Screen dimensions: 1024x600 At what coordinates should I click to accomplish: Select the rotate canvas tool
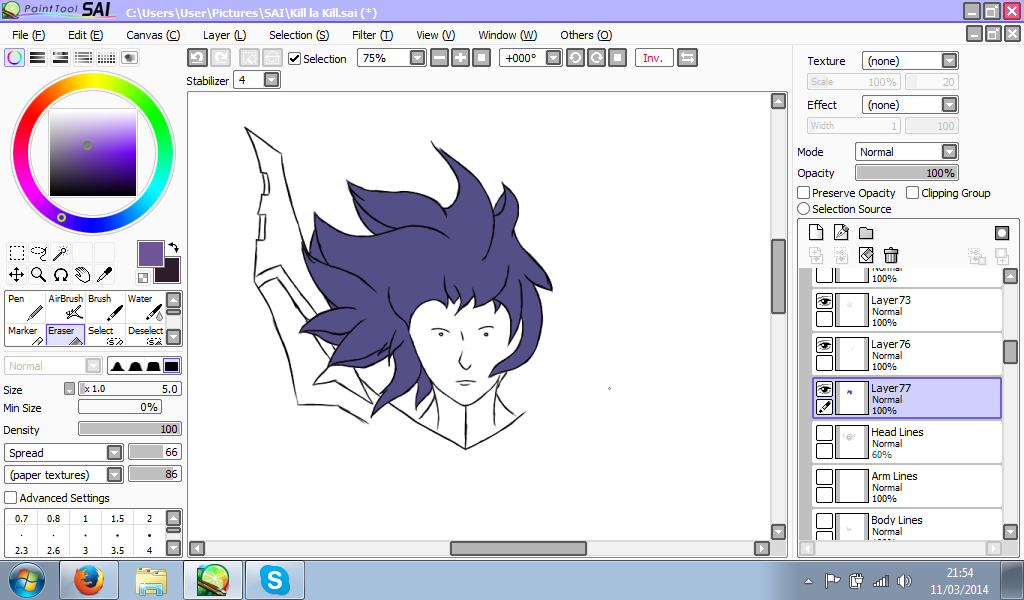coord(61,275)
